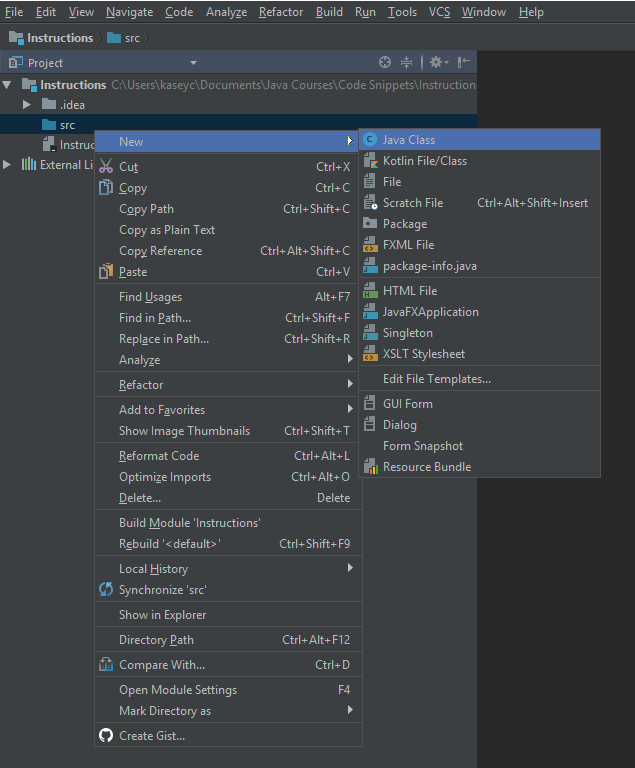Collapse the Instructions root tree node
This screenshot has width=635, height=768.
[x=7, y=85]
